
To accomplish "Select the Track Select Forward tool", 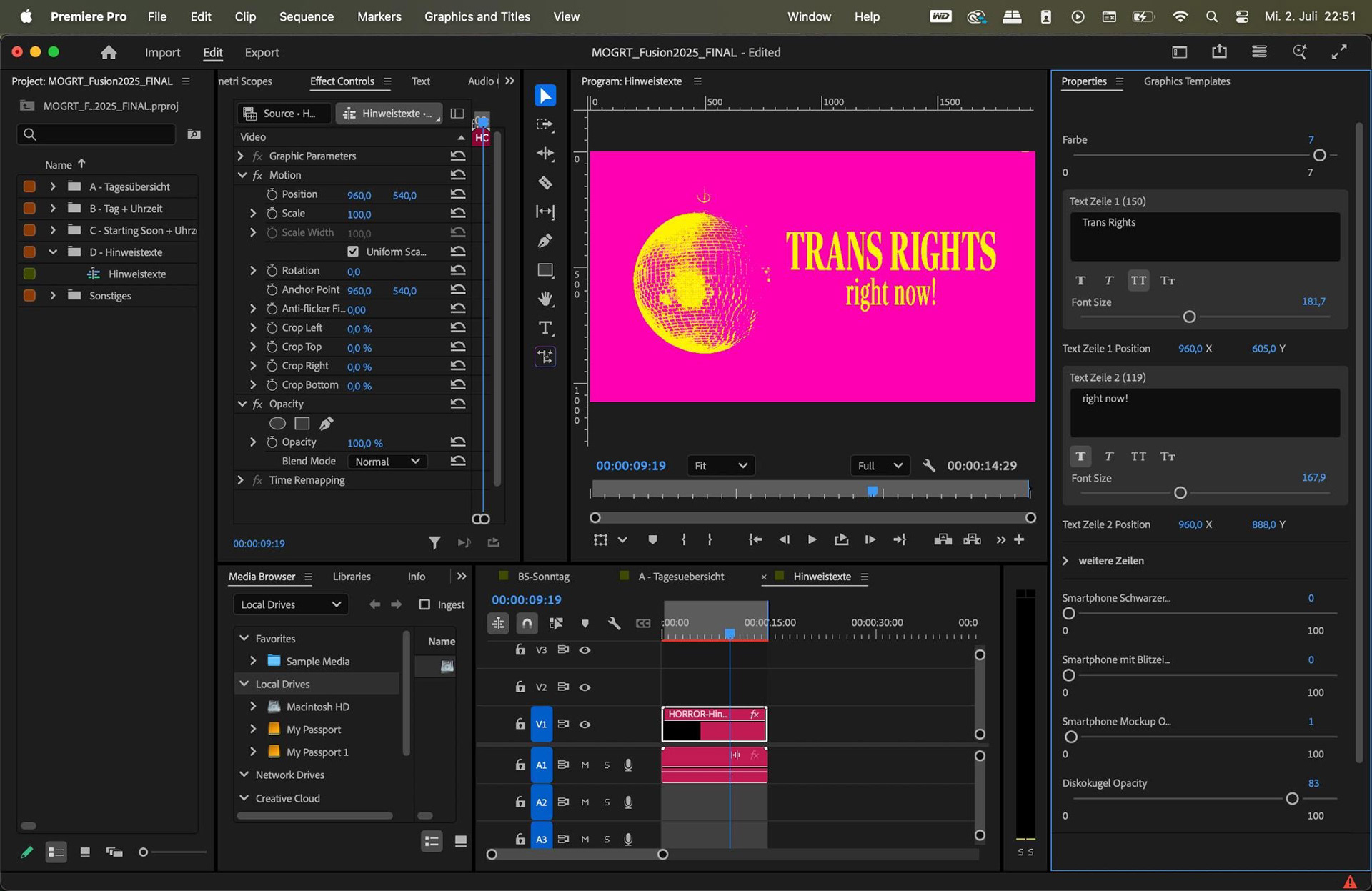I will tap(545, 124).
